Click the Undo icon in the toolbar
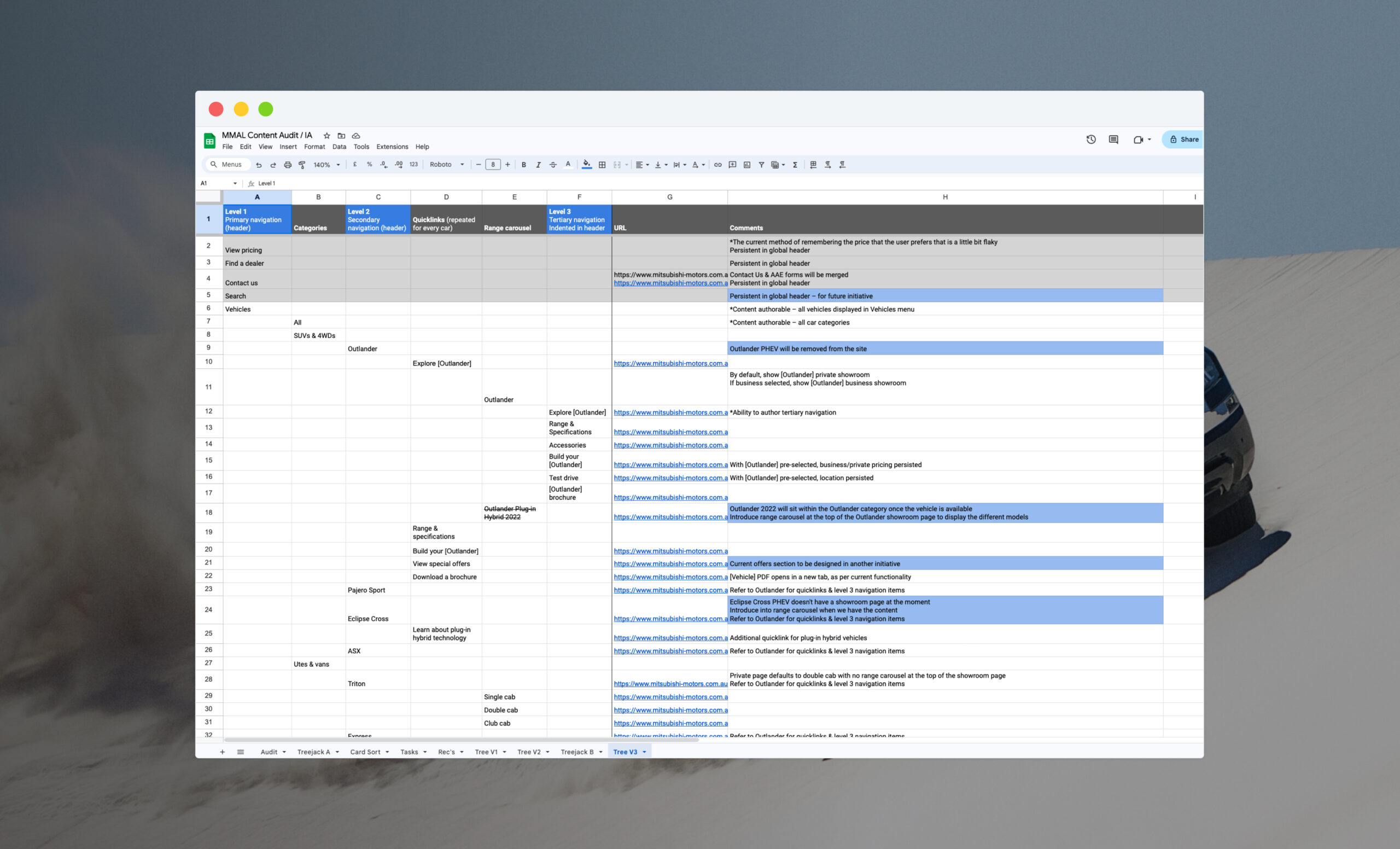Screen dimensions: 1400x849 (259, 165)
